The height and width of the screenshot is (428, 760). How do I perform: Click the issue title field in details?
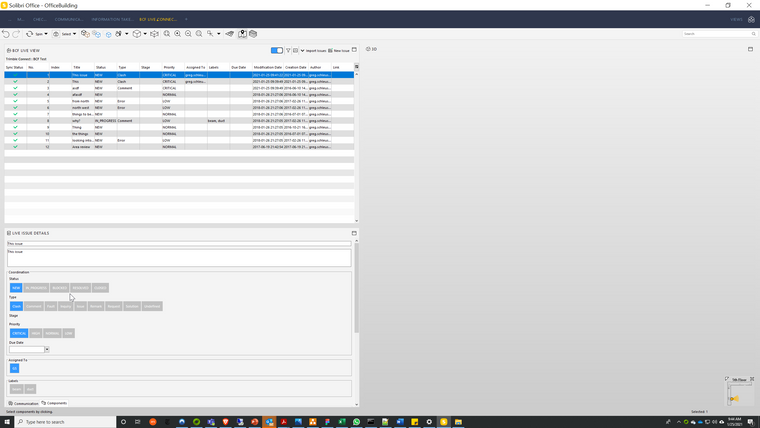point(179,244)
